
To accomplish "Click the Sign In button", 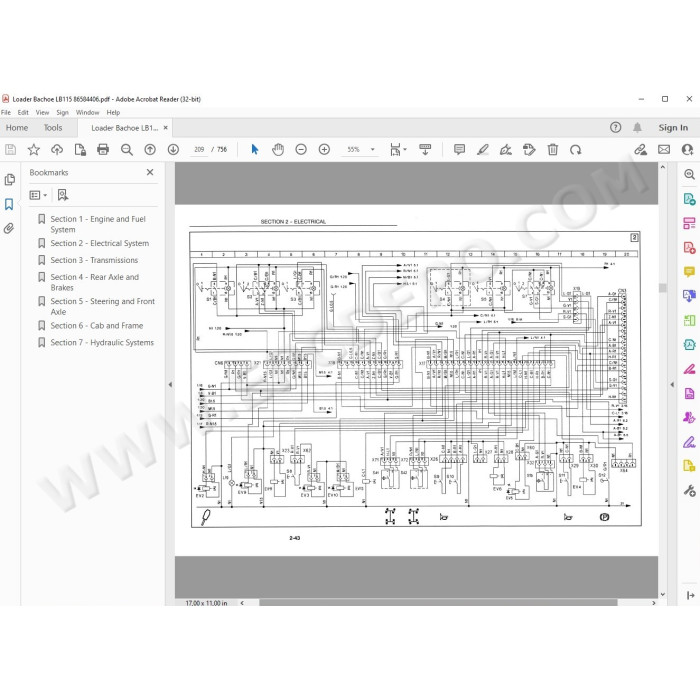I will pyautogui.click(x=673, y=128).
